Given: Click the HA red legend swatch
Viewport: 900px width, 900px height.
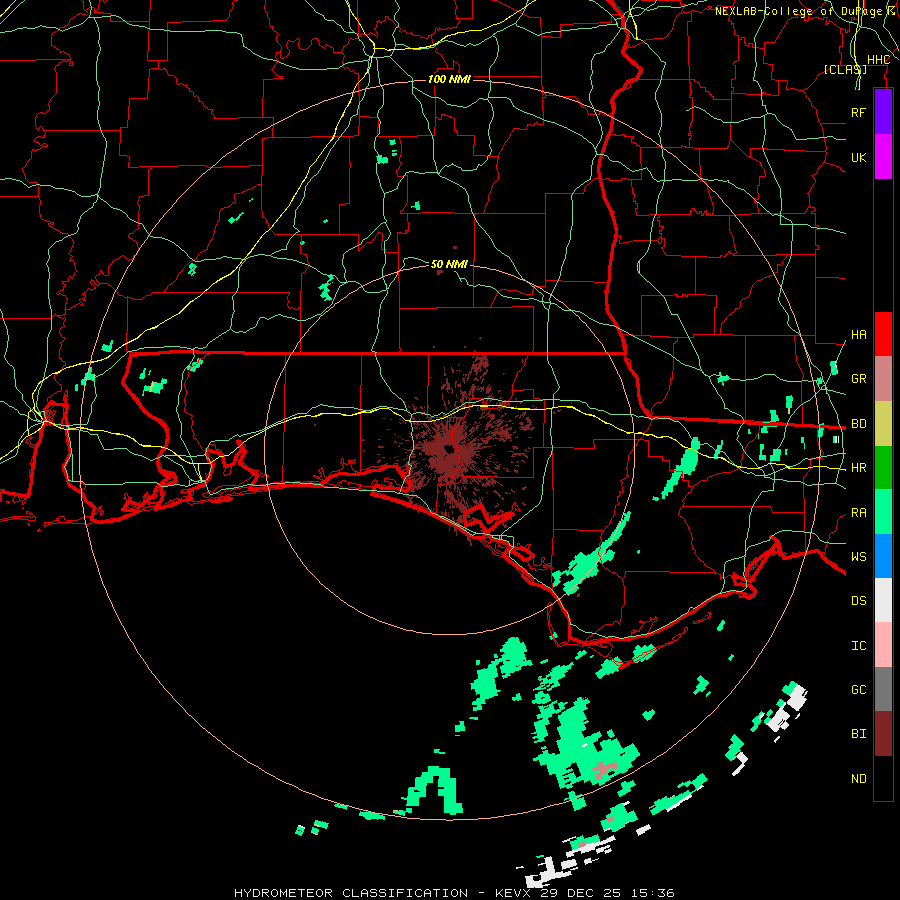Looking at the screenshot, I should (x=883, y=334).
